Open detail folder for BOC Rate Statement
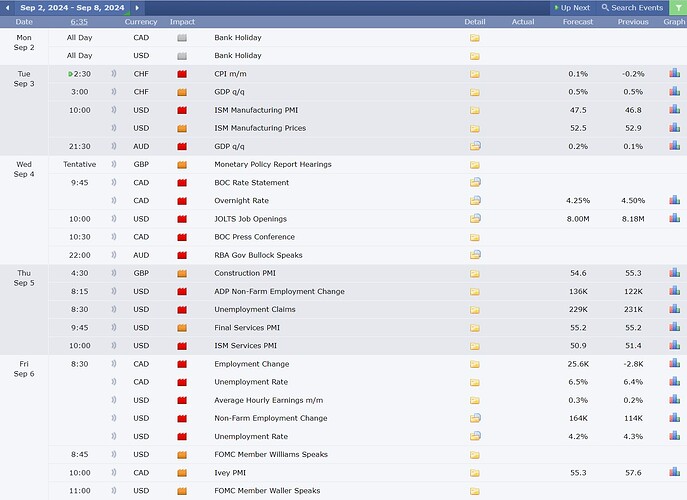Viewport: 687px width, 500px height. tap(475, 183)
